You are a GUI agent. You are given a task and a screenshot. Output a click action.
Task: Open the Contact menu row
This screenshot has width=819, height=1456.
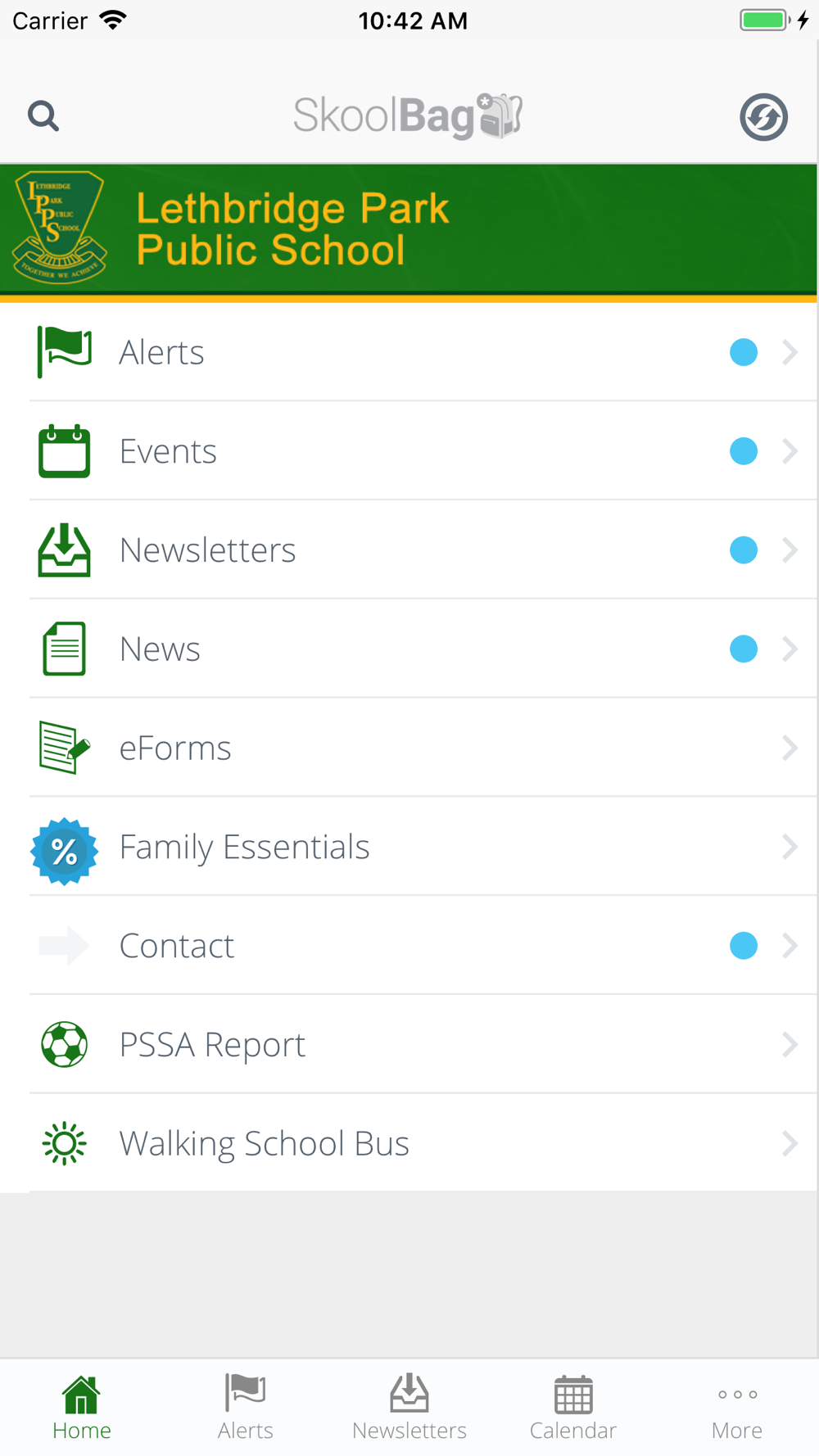(x=409, y=946)
